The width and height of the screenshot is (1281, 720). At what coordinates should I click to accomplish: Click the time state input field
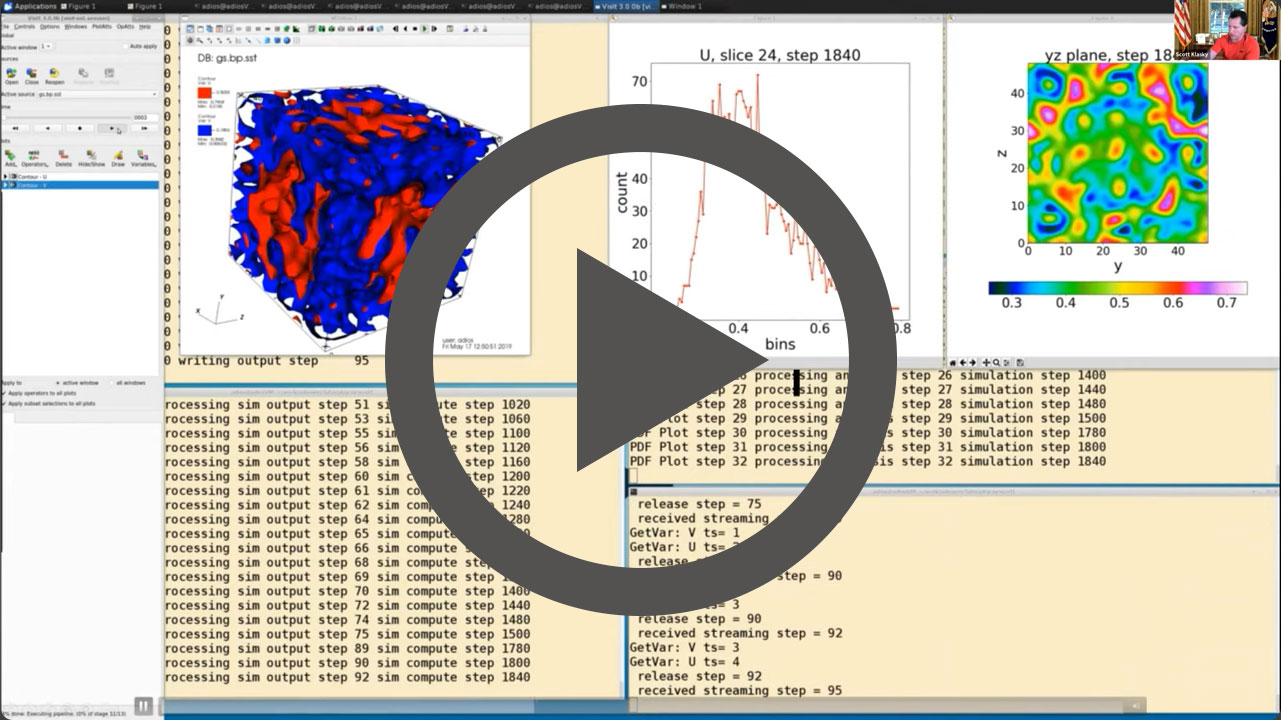click(x=145, y=117)
